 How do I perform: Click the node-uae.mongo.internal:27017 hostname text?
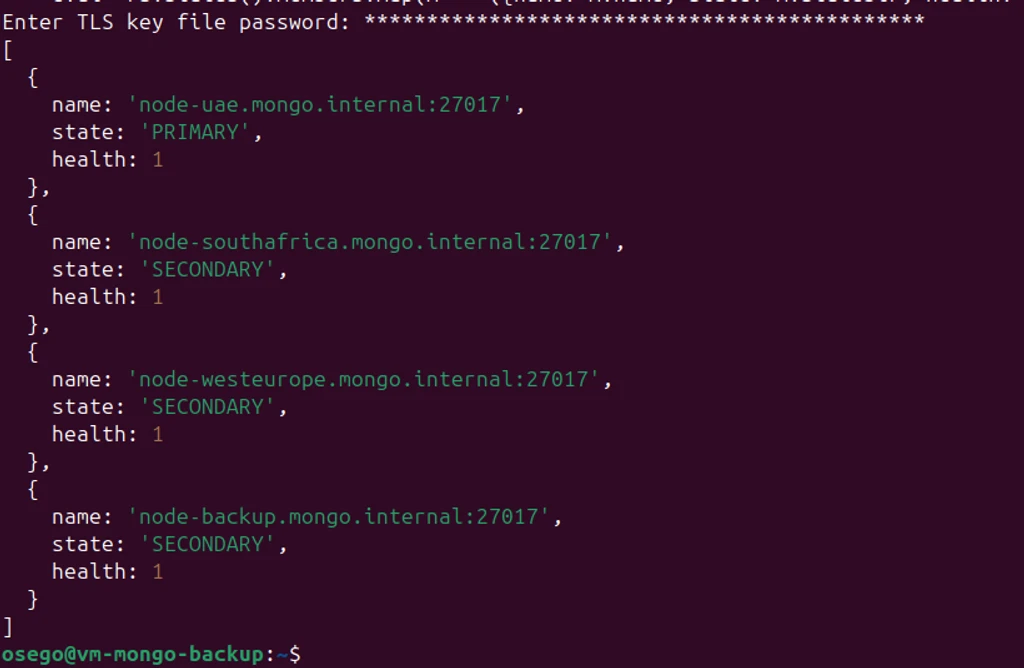[x=319, y=104]
